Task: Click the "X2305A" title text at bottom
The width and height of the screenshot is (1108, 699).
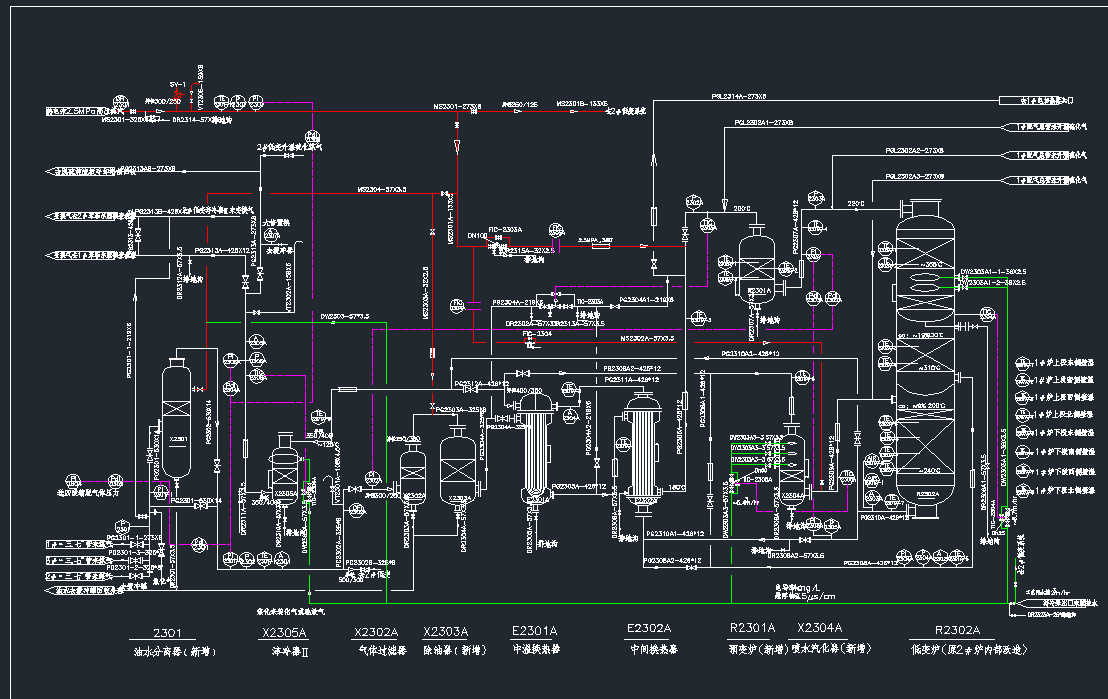Action: click(x=284, y=633)
